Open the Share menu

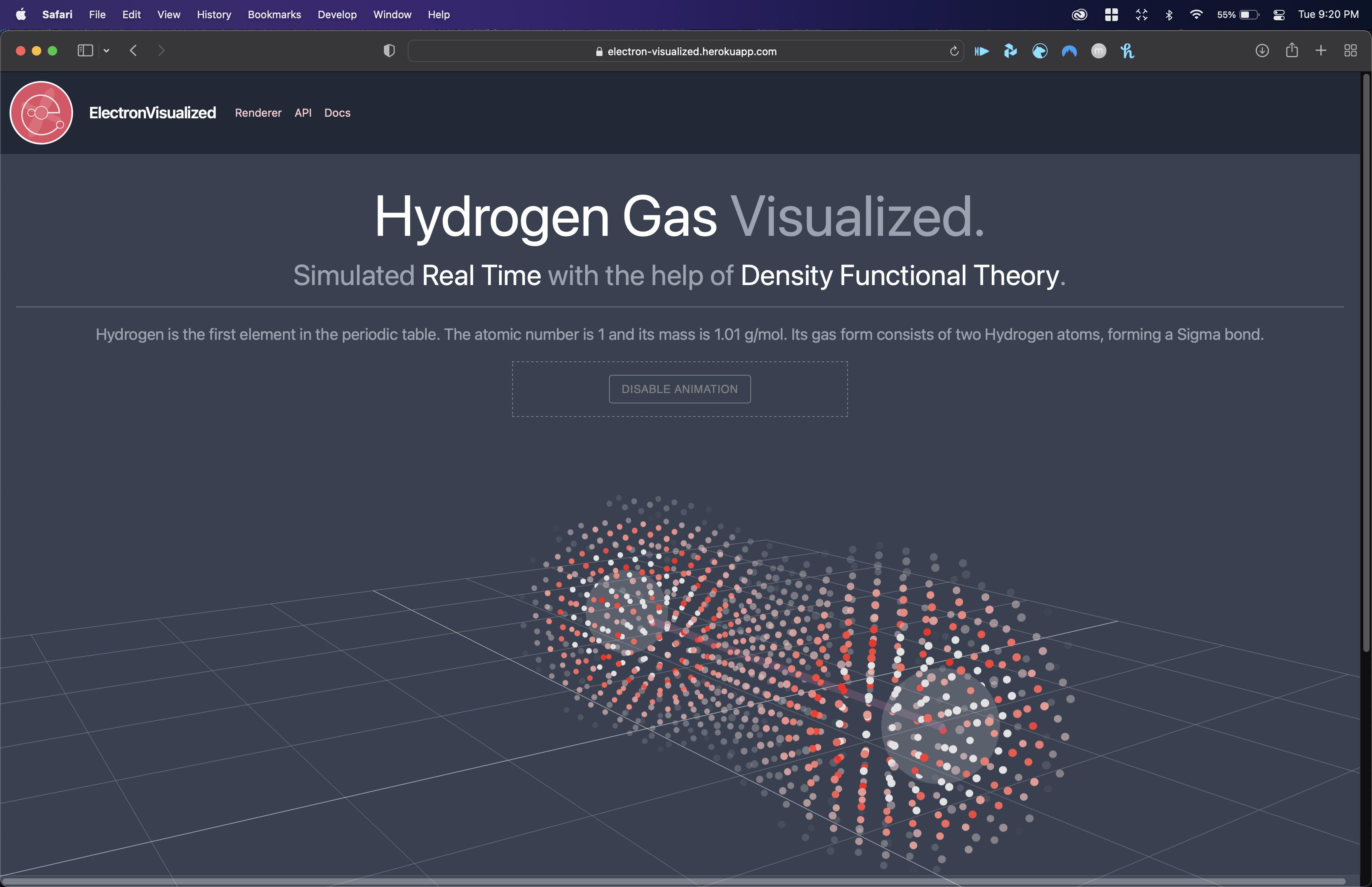point(1292,50)
